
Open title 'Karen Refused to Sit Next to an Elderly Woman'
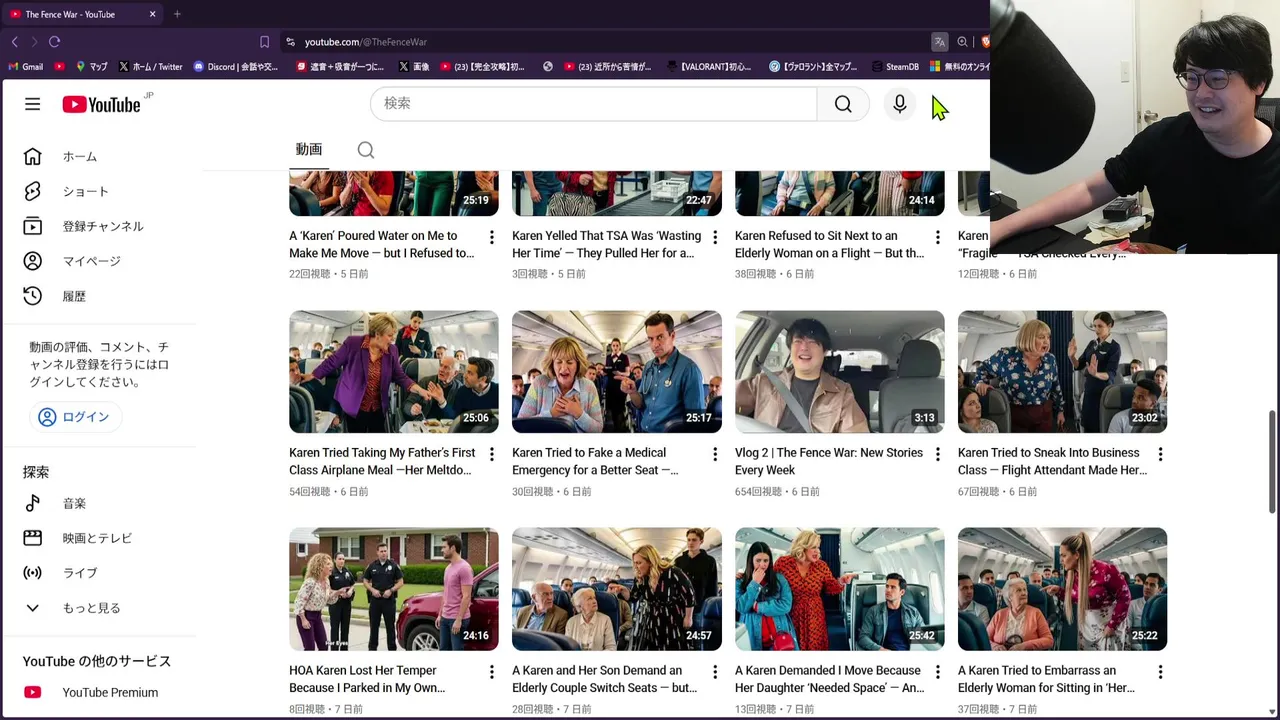[x=829, y=244]
